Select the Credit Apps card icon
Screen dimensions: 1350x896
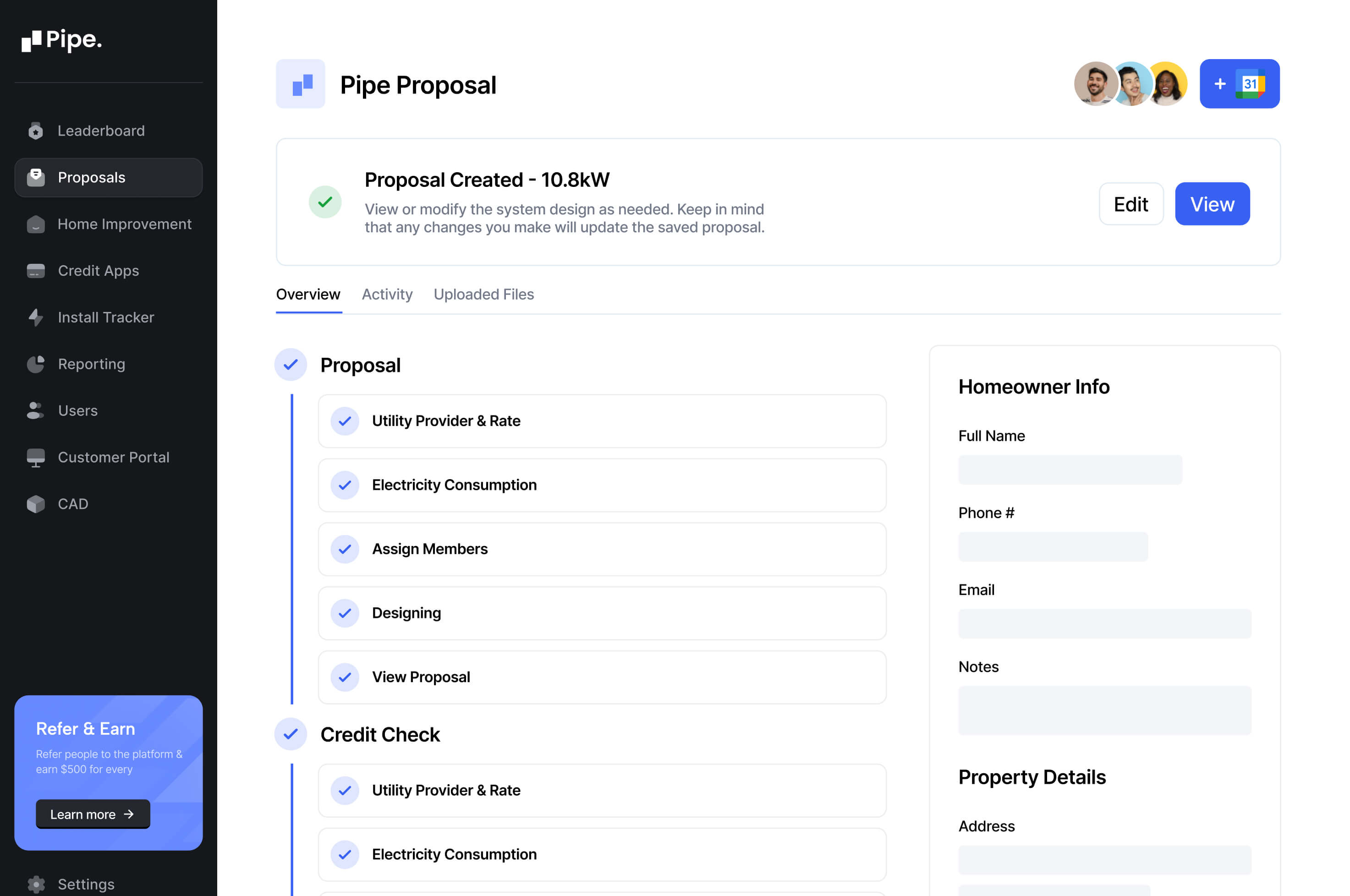pos(35,271)
